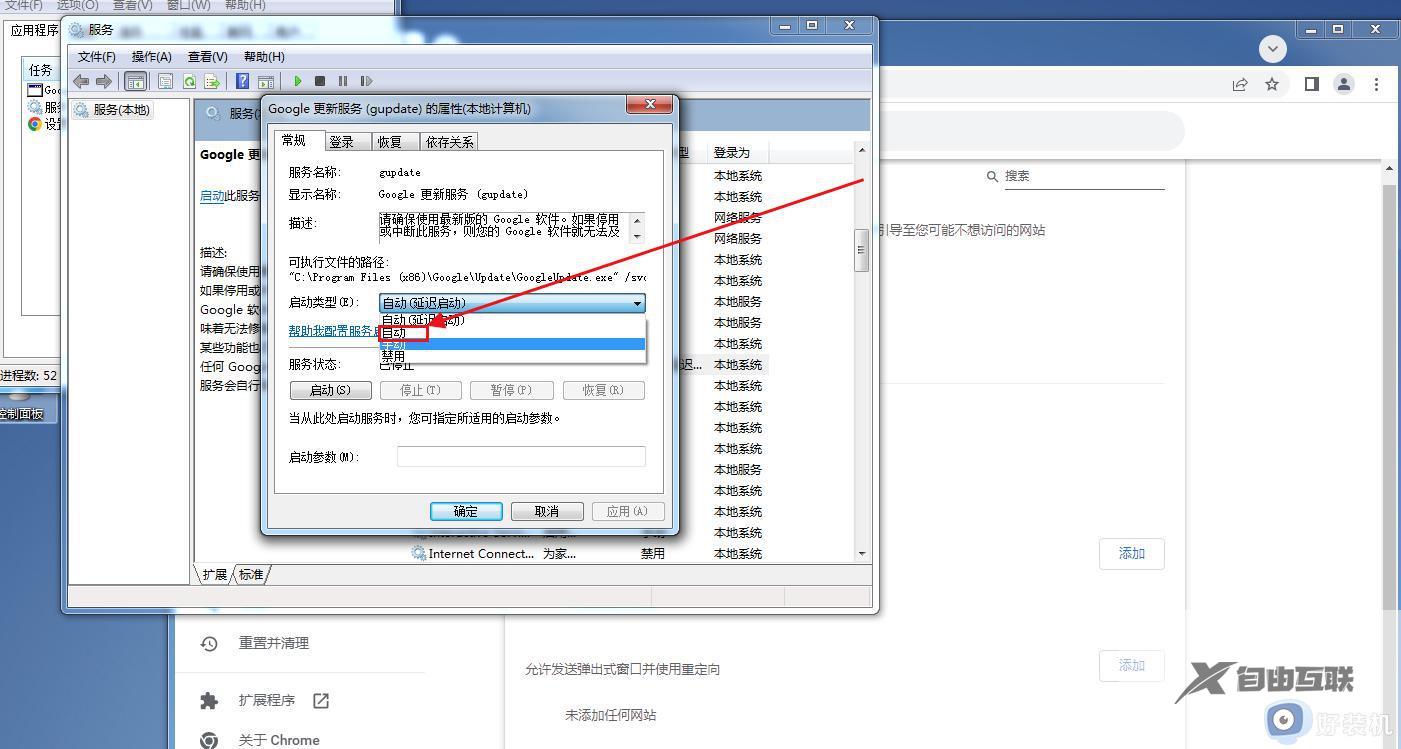Screen dimensions: 1401x749
Task: Switch to the 恢复 (Recovery) tab
Action: 395,142
